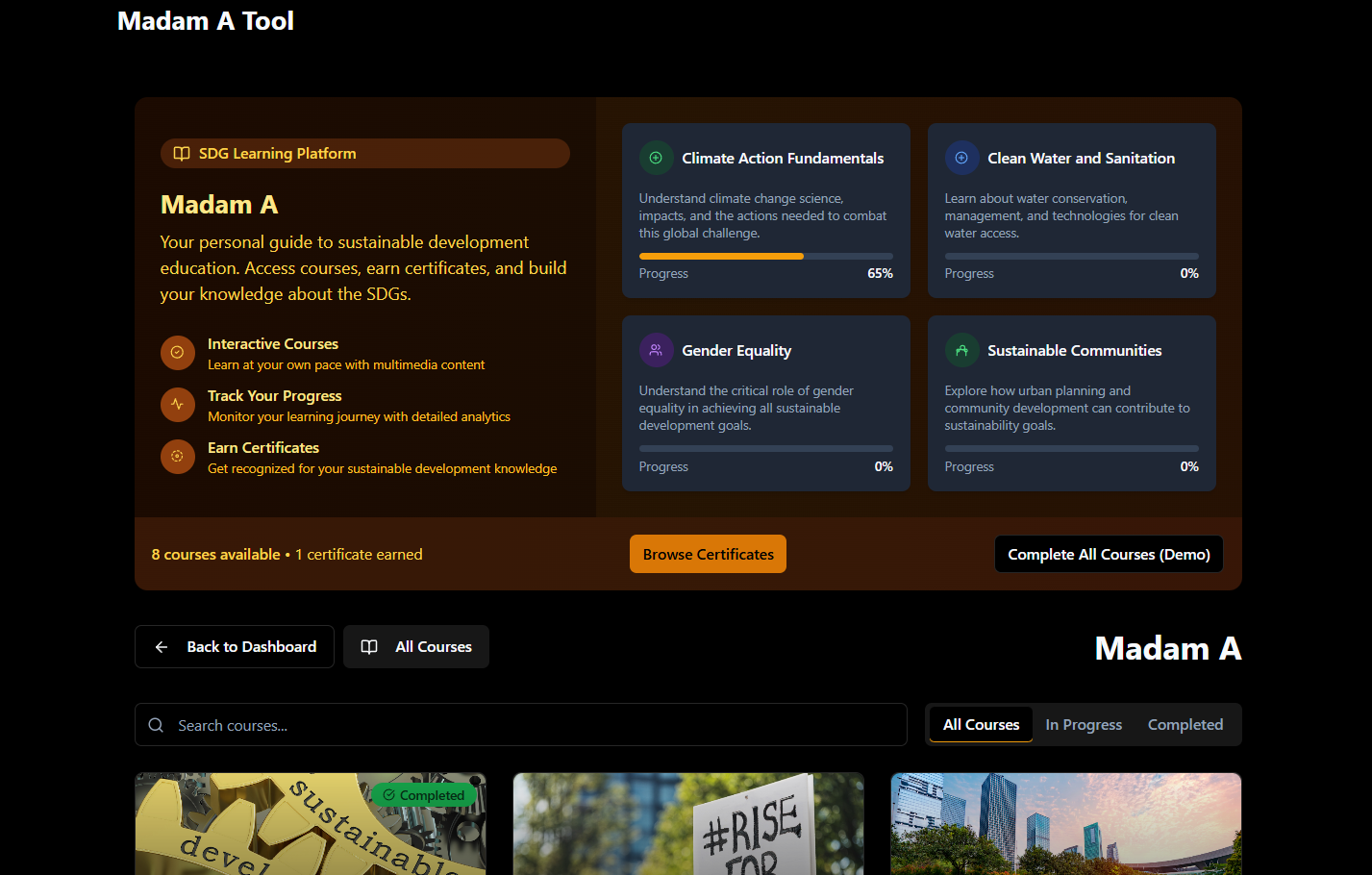Open the city skyline course thumbnail

pos(1066,824)
